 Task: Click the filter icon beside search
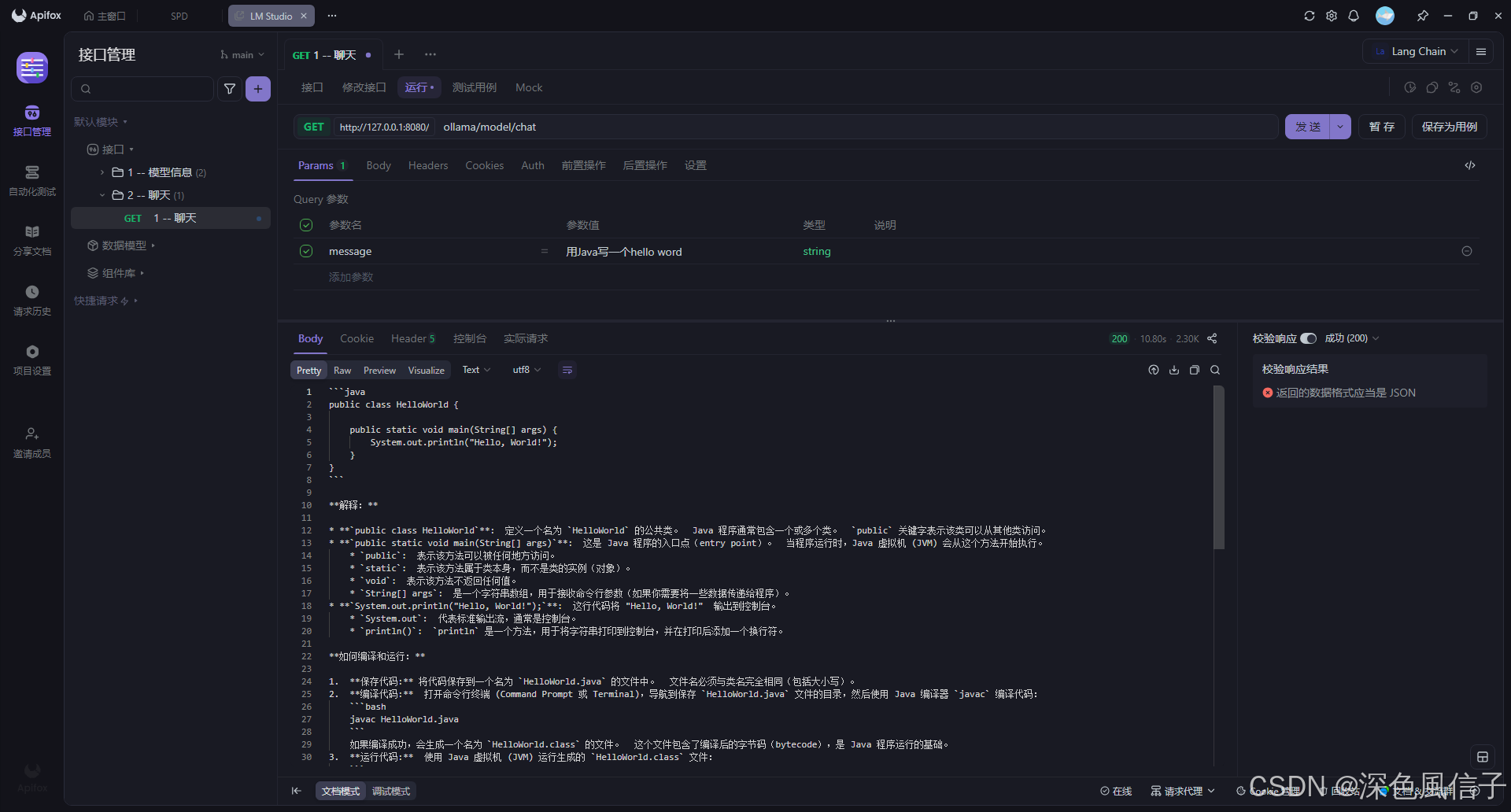point(230,89)
